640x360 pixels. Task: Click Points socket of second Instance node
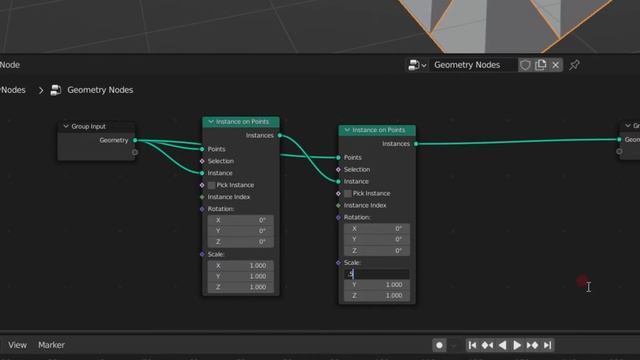coord(338,158)
